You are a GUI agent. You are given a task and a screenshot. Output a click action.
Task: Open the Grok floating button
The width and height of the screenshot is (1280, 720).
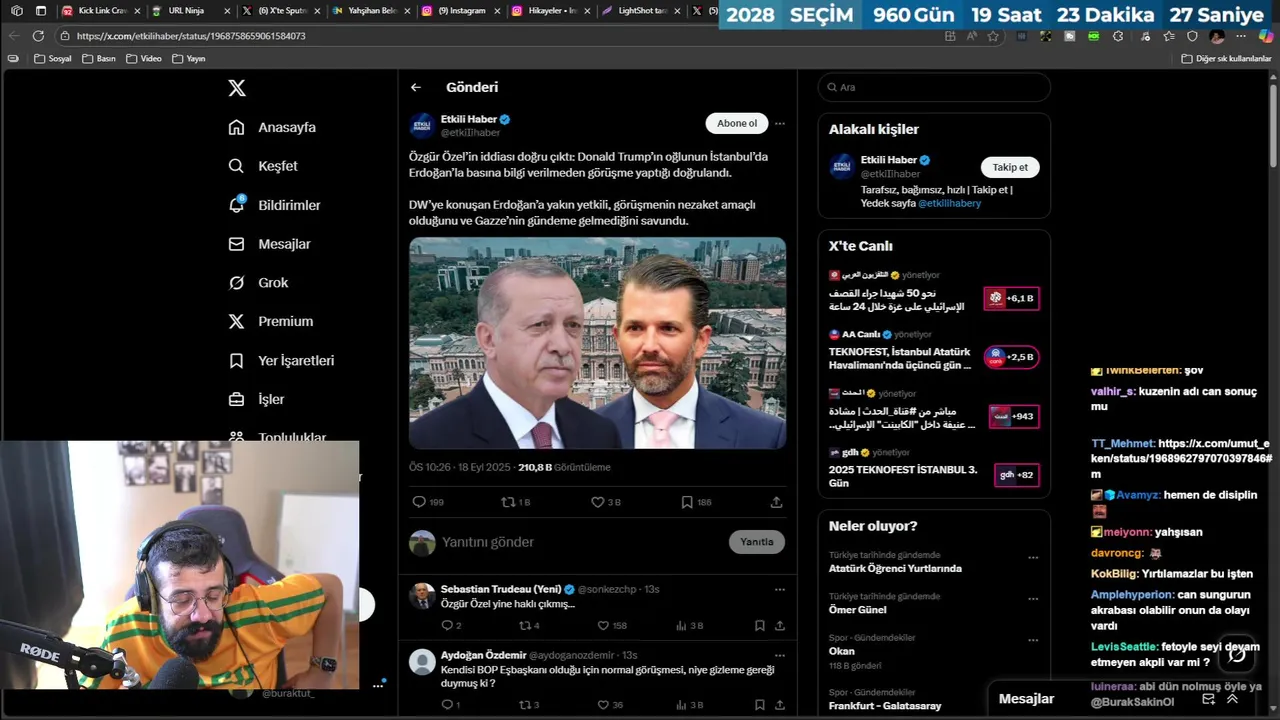pos(1237,654)
